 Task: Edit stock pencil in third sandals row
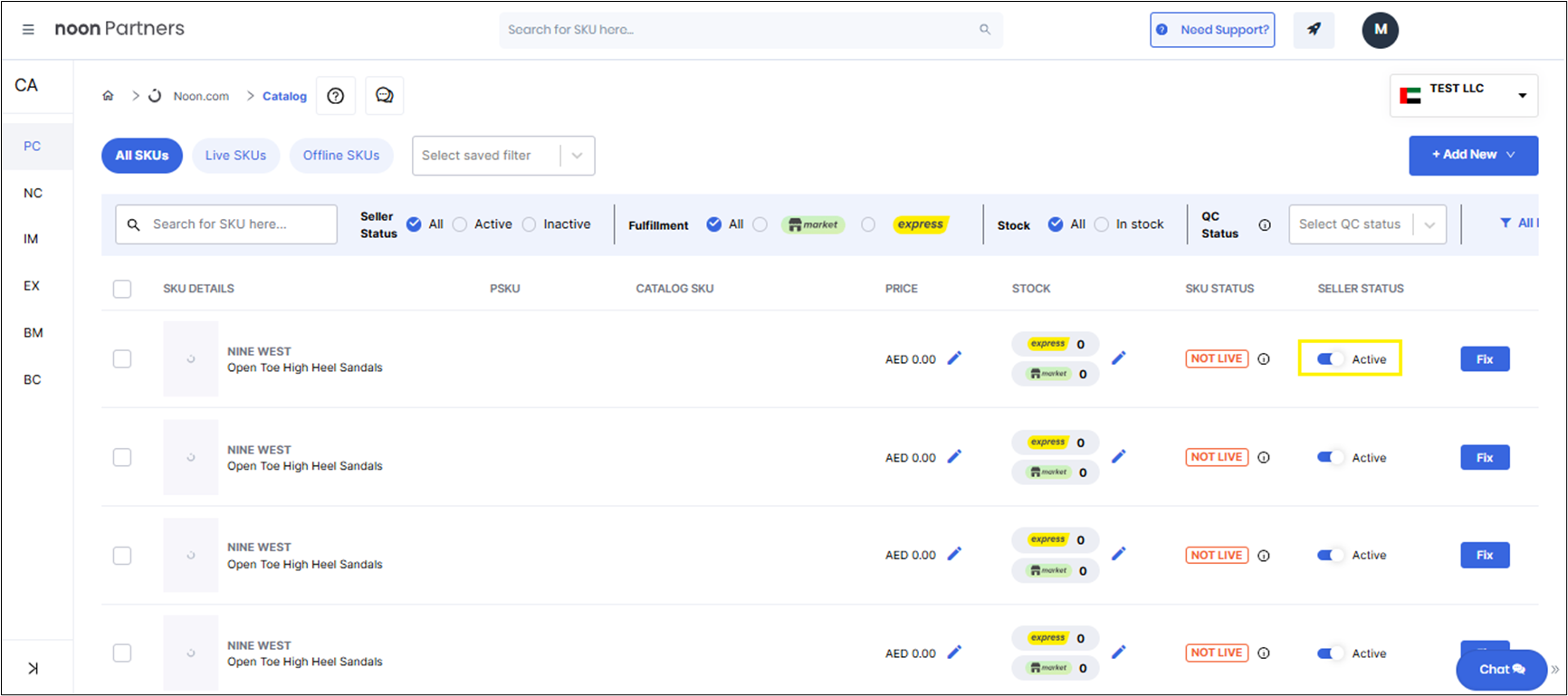(1119, 554)
